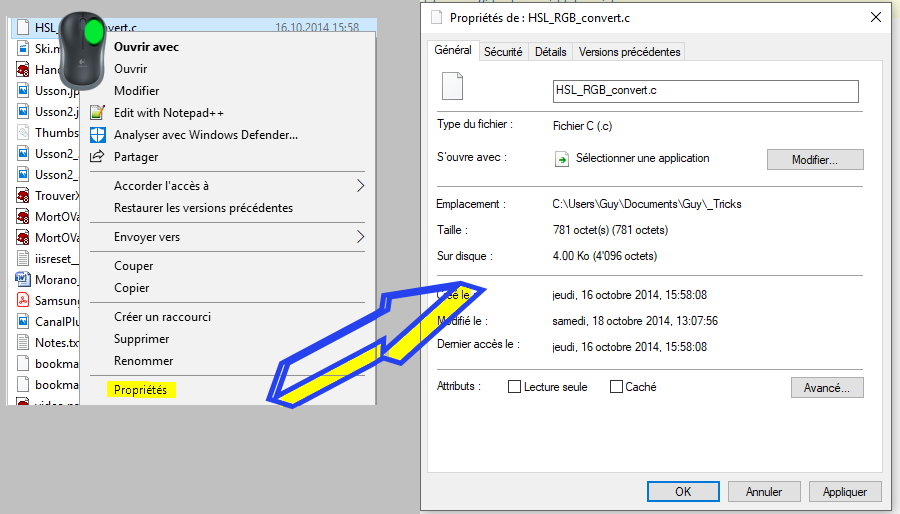Expand the Envoyer vers submenu

360,237
